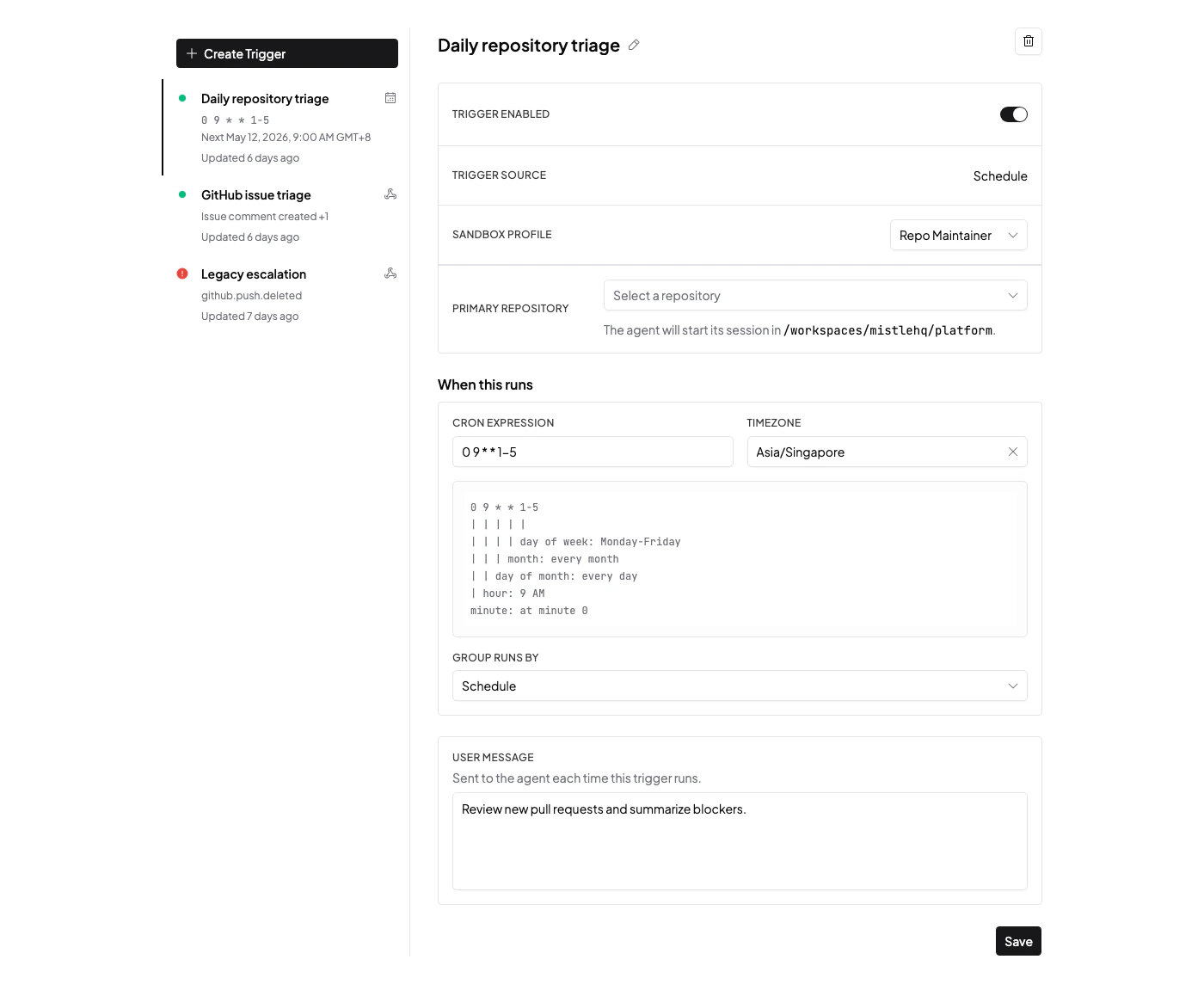Image resolution: width=1204 pixels, height=984 pixels.
Task: Click 'Sent to the agent each time' description
Action: point(577,778)
